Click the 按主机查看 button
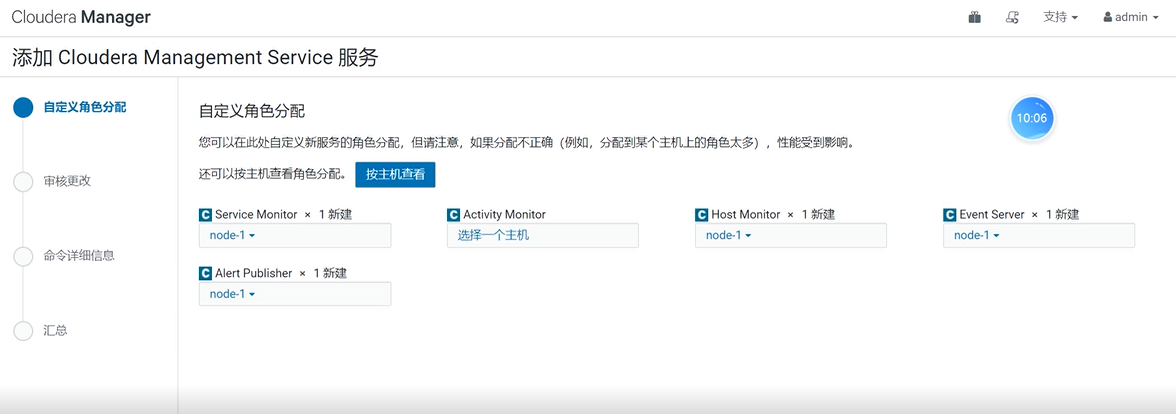The image size is (1176, 414). tap(395, 174)
